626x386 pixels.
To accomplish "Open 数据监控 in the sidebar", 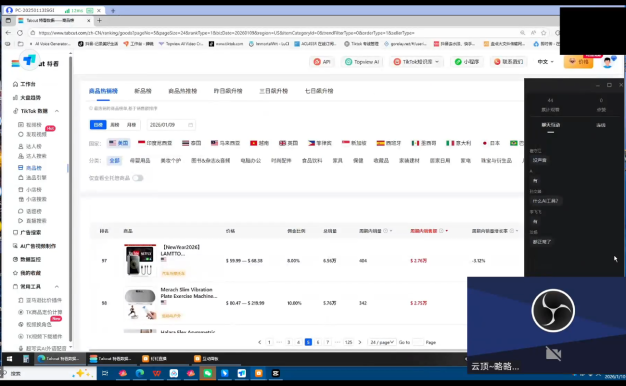I will click(x=27, y=259).
